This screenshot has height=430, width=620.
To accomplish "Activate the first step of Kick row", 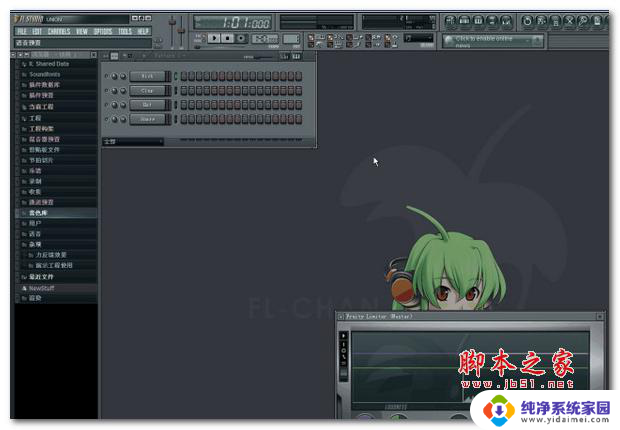I will click(184, 76).
